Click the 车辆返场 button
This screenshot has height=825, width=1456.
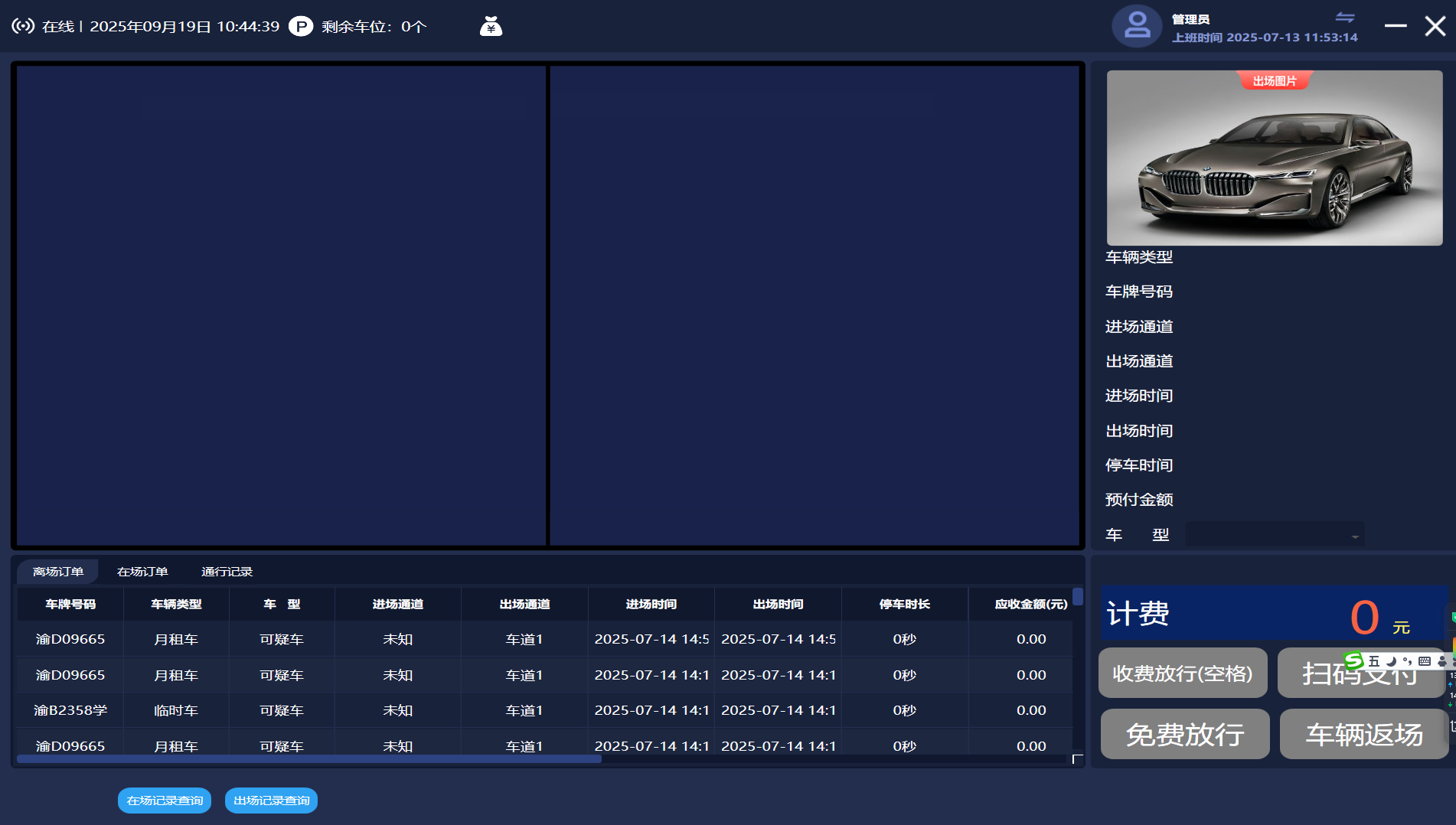(1363, 735)
